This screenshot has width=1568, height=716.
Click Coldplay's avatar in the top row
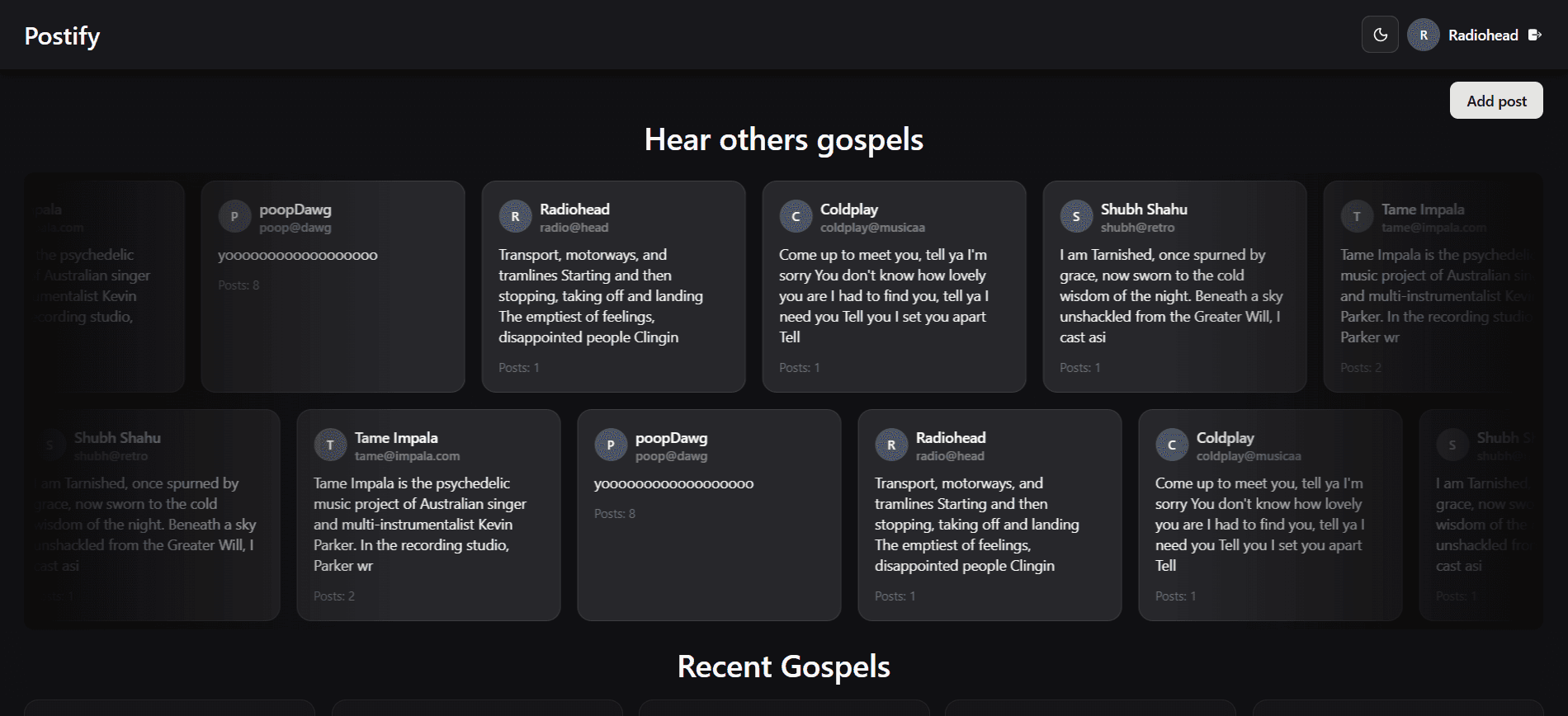coord(796,217)
